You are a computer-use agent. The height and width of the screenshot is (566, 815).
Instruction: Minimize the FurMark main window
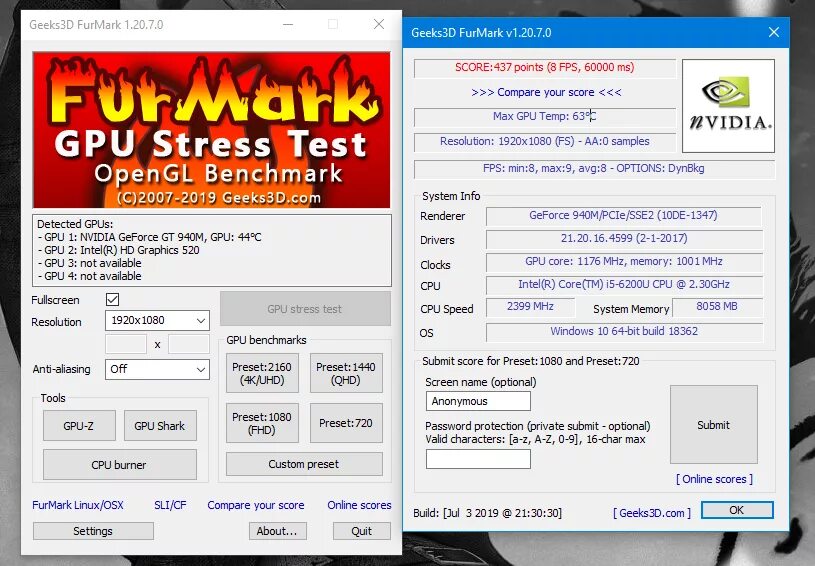coord(288,24)
